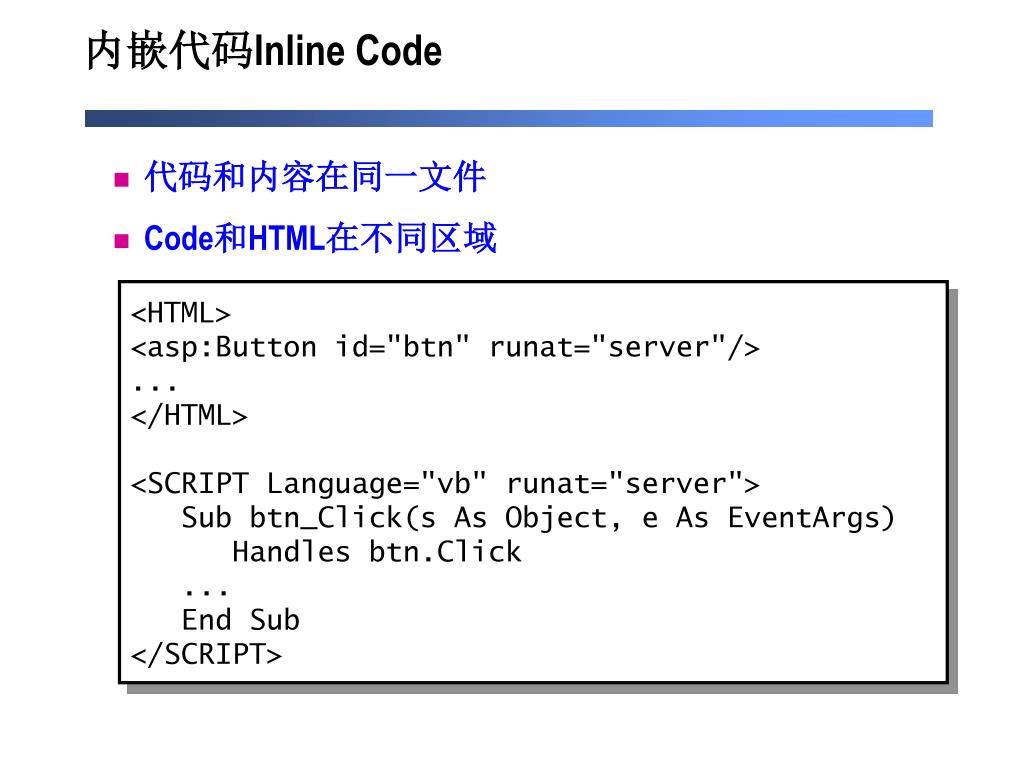
Task: Click the "Handles btn.Click" line
Action: tap(377, 552)
